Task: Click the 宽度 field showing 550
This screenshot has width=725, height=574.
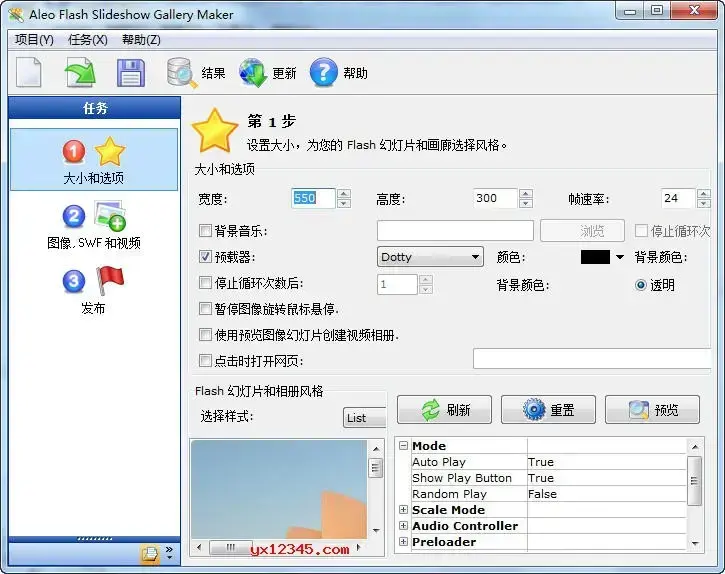Action: coord(313,198)
